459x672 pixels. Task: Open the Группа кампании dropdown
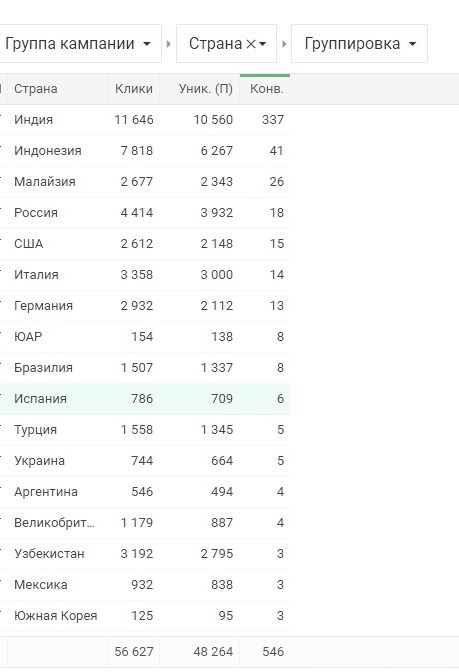(x=80, y=44)
